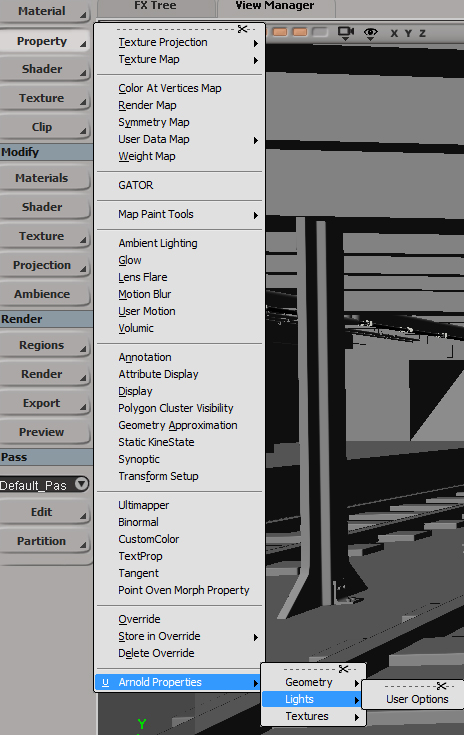
Task: Select the Z axis view letter
Action: pos(422,33)
